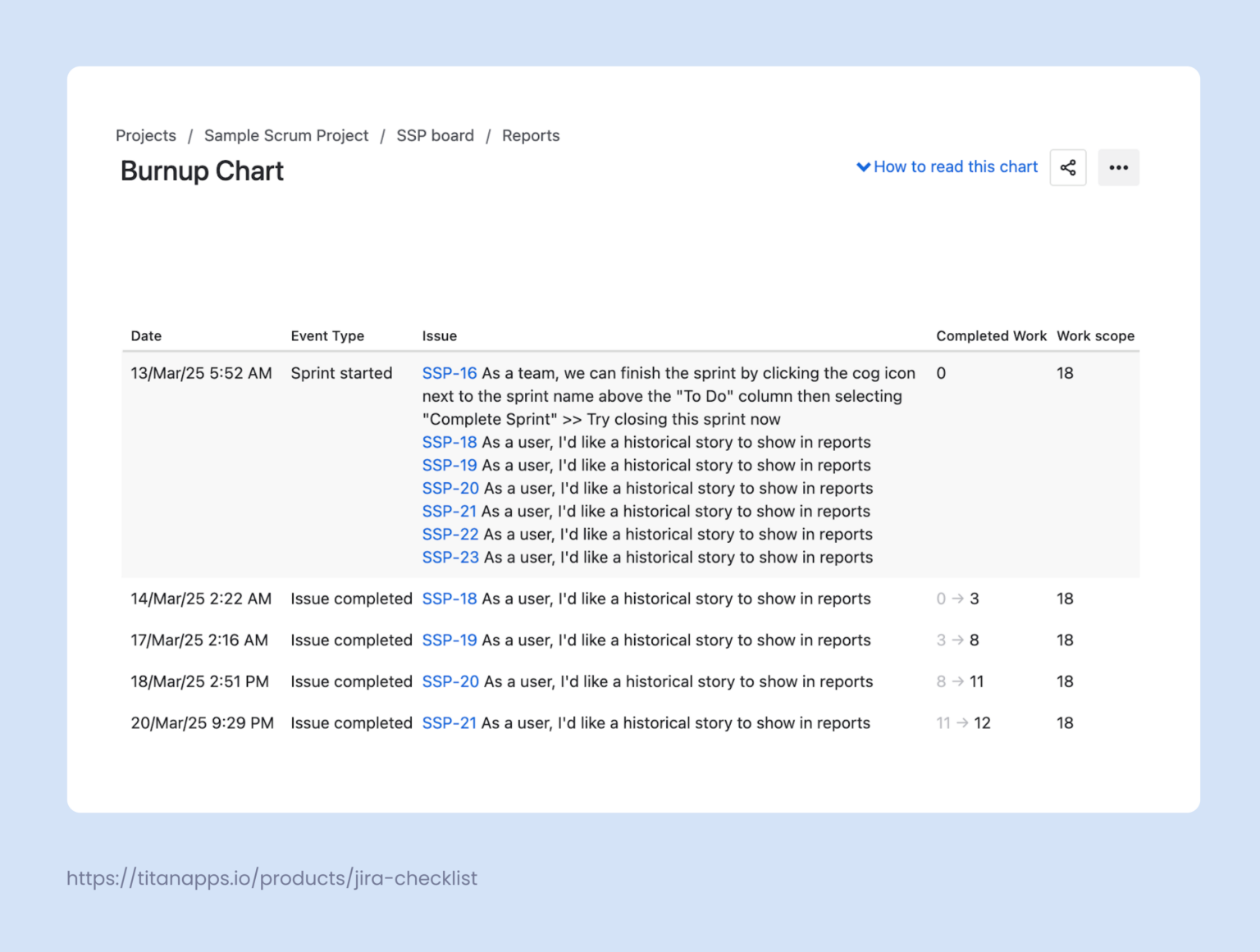The width and height of the screenshot is (1260, 952).
Task: Click the "Burnup Chart" page title
Action: click(x=202, y=171)
